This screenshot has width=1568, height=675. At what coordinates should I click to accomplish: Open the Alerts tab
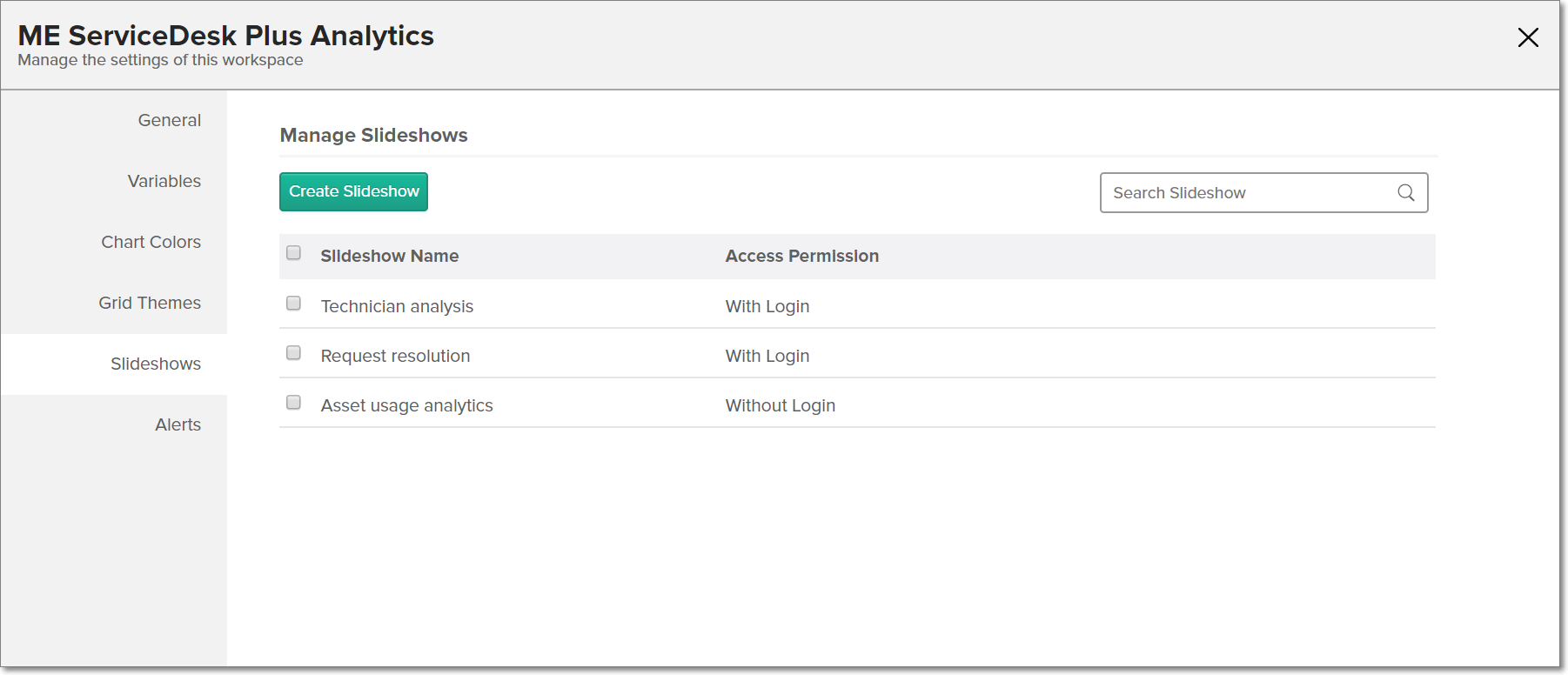pyautogui.click(x=178, y=425)
